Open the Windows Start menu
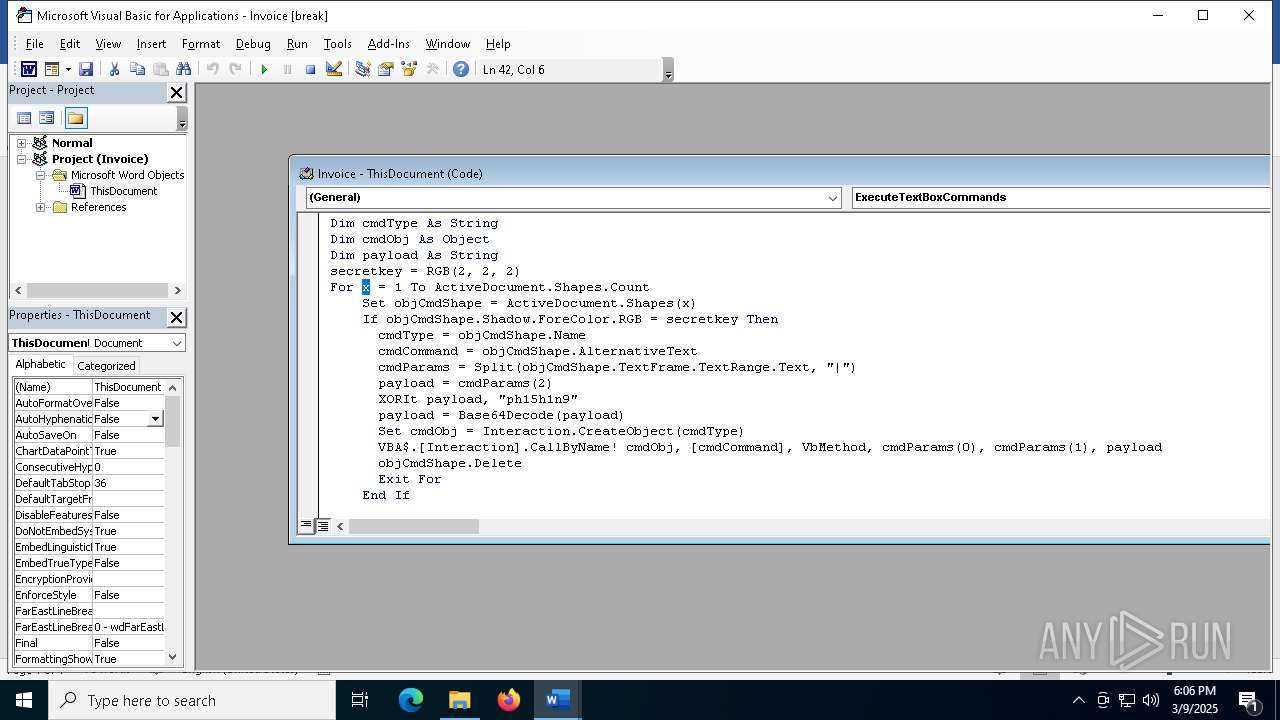 [x=24, y=700]
